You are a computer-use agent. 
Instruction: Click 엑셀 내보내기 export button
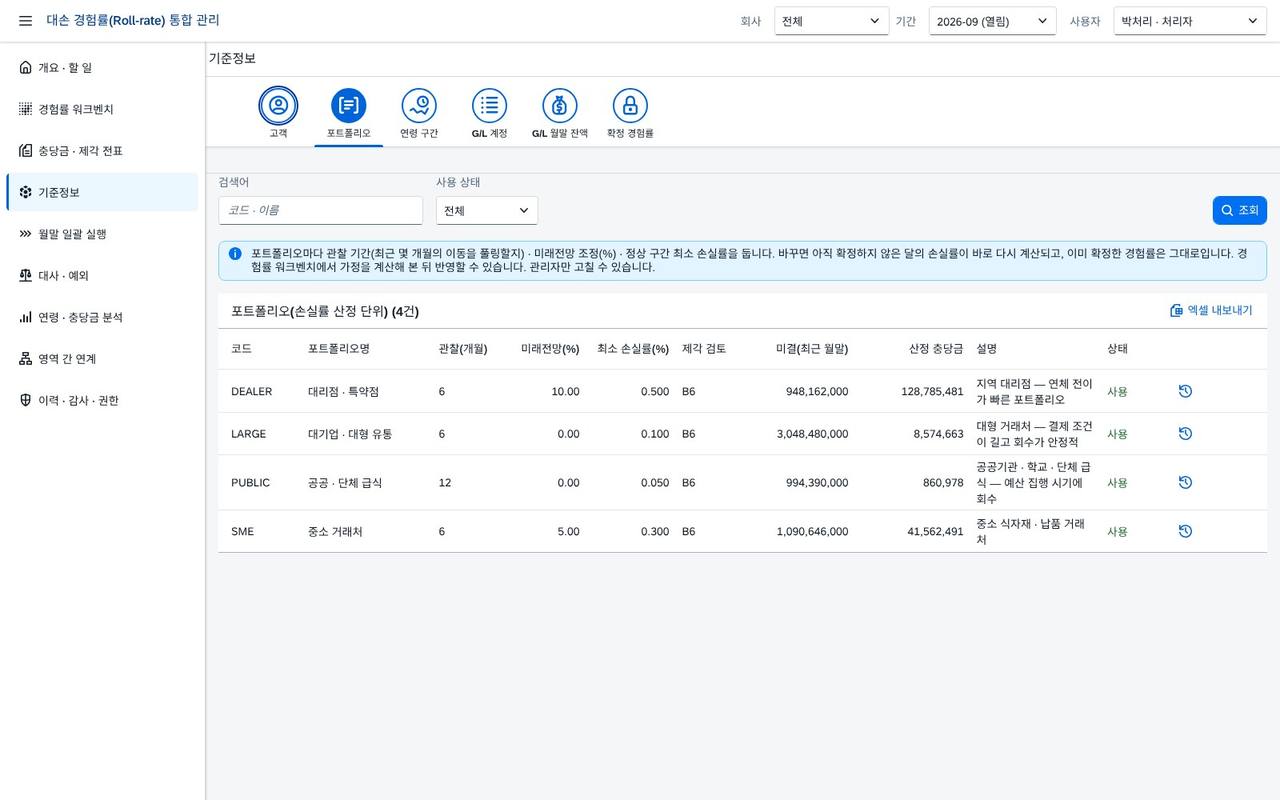pyautogui.click(x=1211, y=311)
